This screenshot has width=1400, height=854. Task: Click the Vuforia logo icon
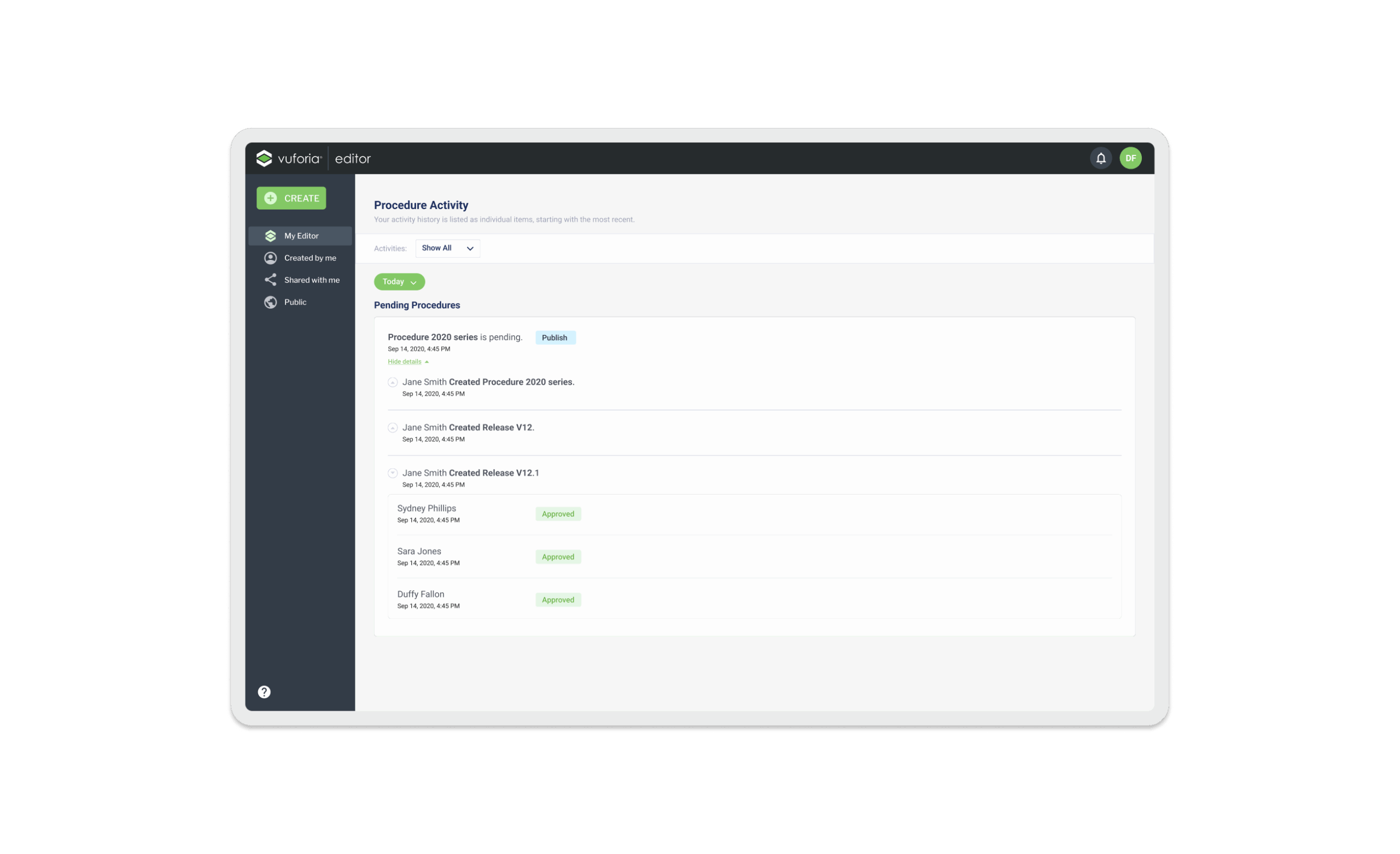[264, 158]
